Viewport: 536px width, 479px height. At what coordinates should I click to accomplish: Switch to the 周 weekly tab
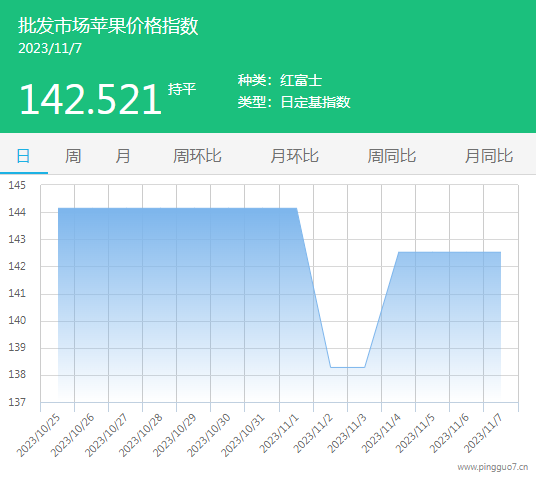73,156
